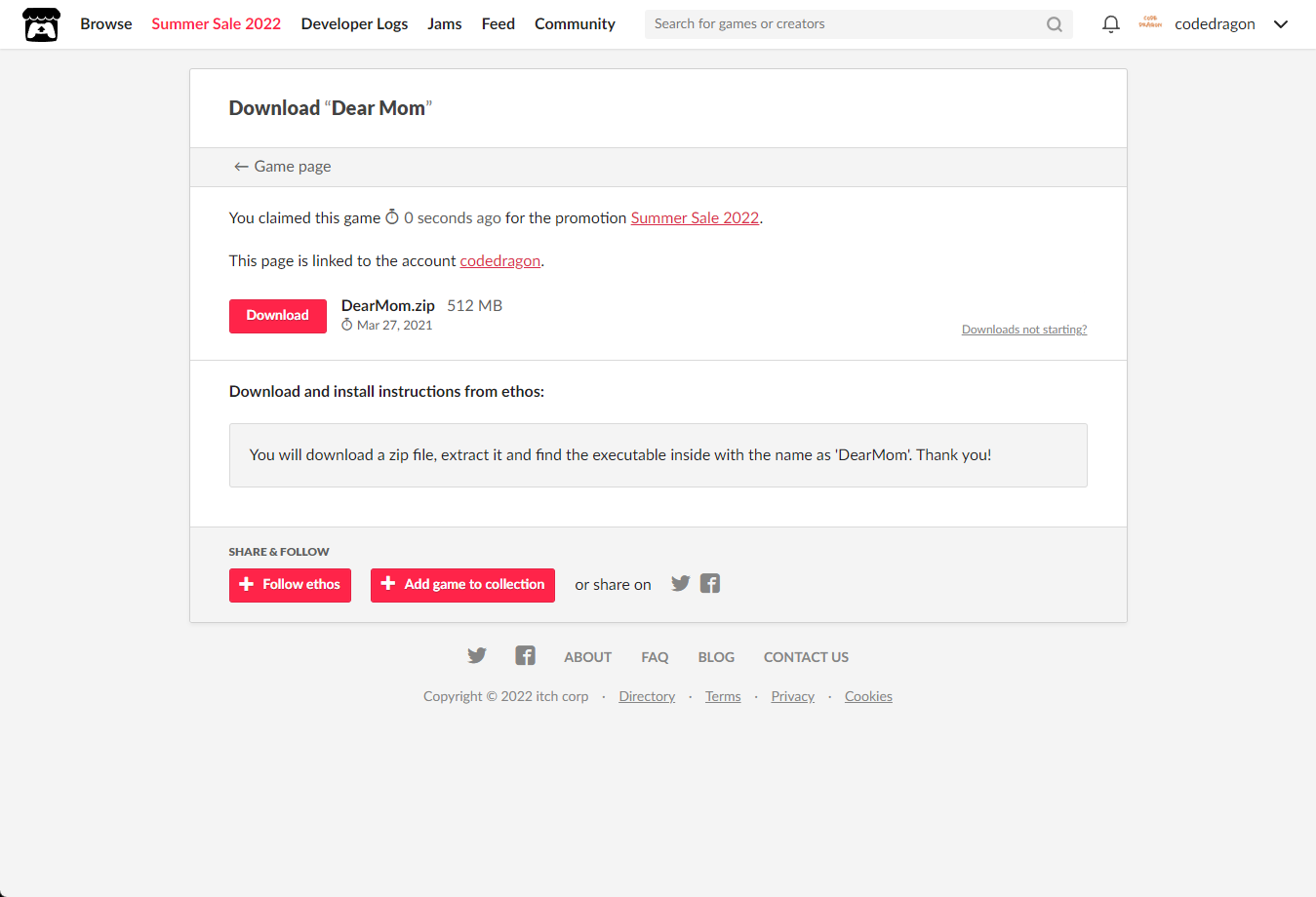This screenshot has width=1316, height=897.
Task: Open the footer Facebook icon
Action: point(525,655)
